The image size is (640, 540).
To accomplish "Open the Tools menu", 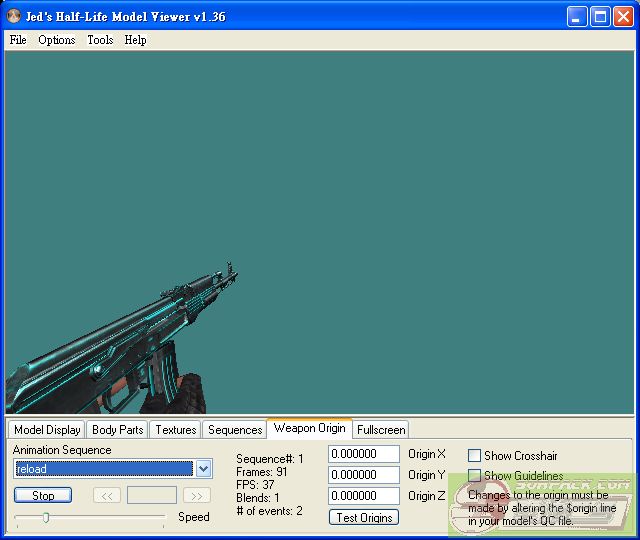I will [100, 40].
